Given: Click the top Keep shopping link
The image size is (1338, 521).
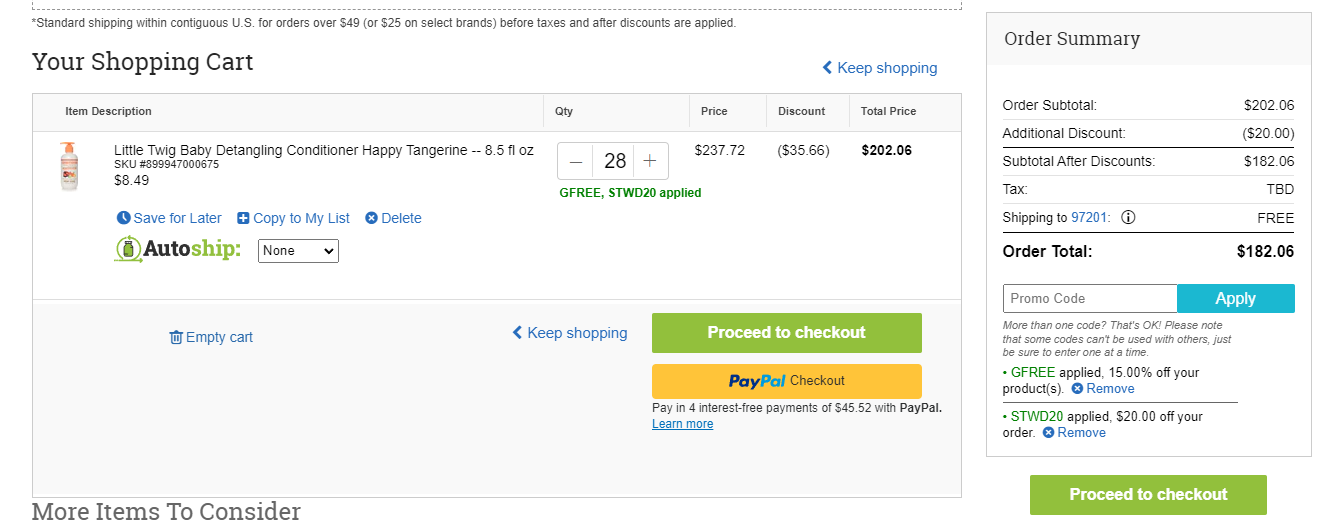Looking at the screenshot, I should [x=880, y=68].
